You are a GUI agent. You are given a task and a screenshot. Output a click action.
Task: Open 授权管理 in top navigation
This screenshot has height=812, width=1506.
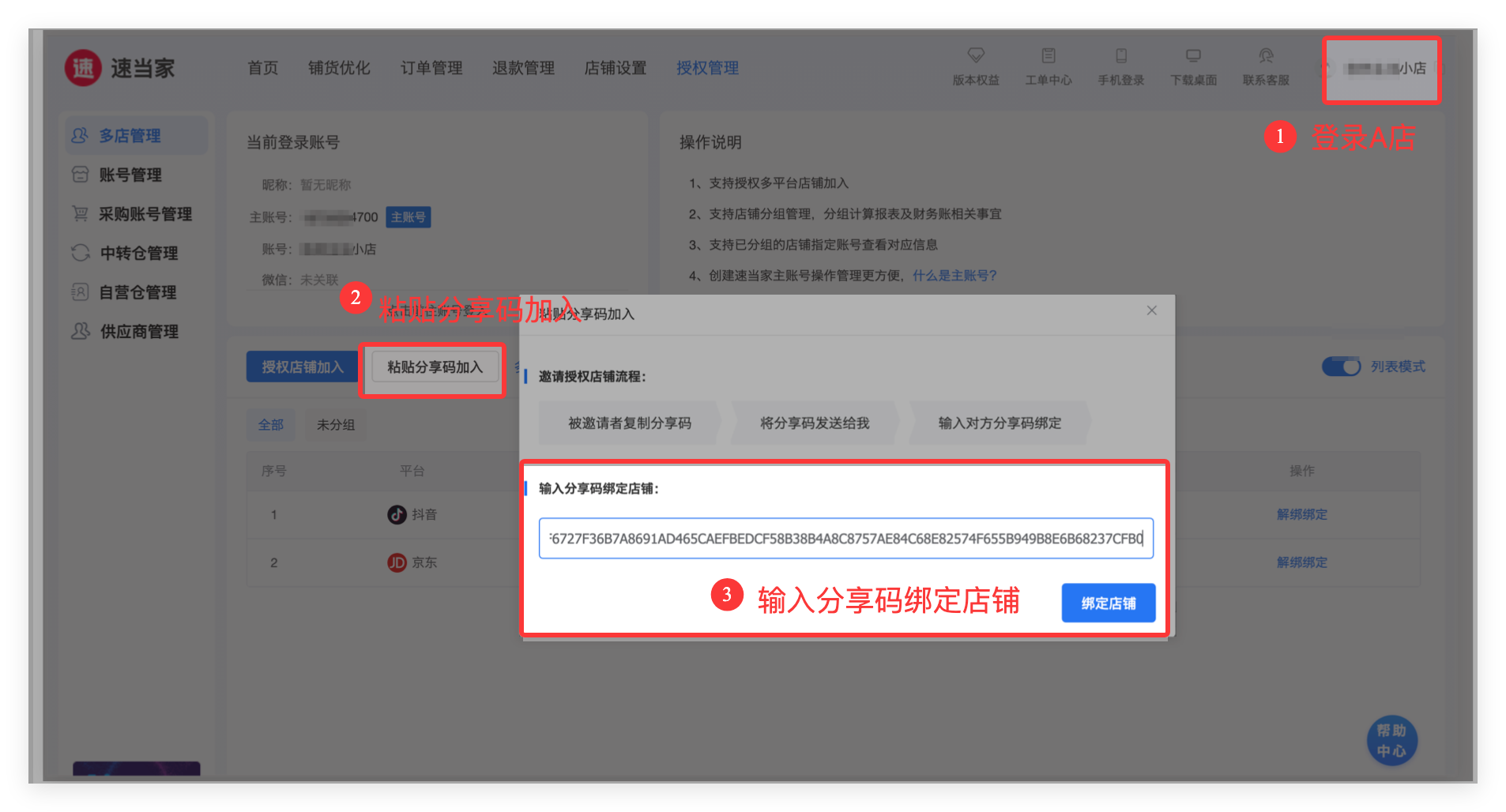pyautogui.click(x=707, y=68)
